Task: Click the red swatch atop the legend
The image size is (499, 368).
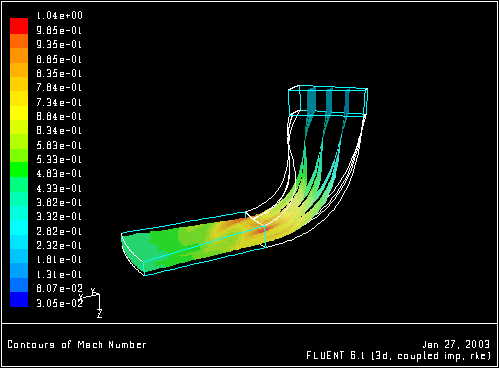Action: 19,26
